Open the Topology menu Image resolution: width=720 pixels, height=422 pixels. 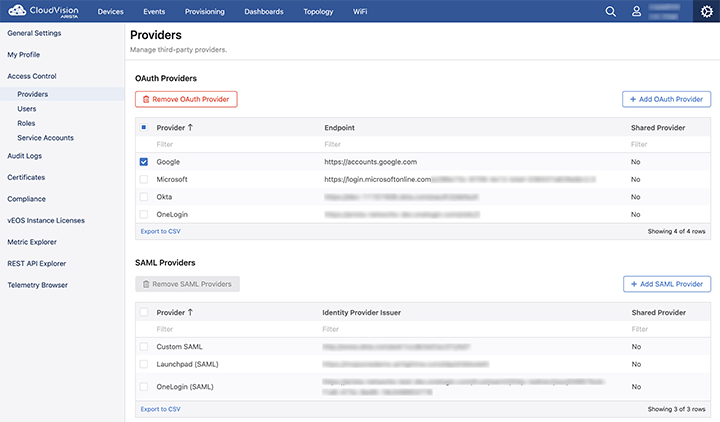coord(318,11)
